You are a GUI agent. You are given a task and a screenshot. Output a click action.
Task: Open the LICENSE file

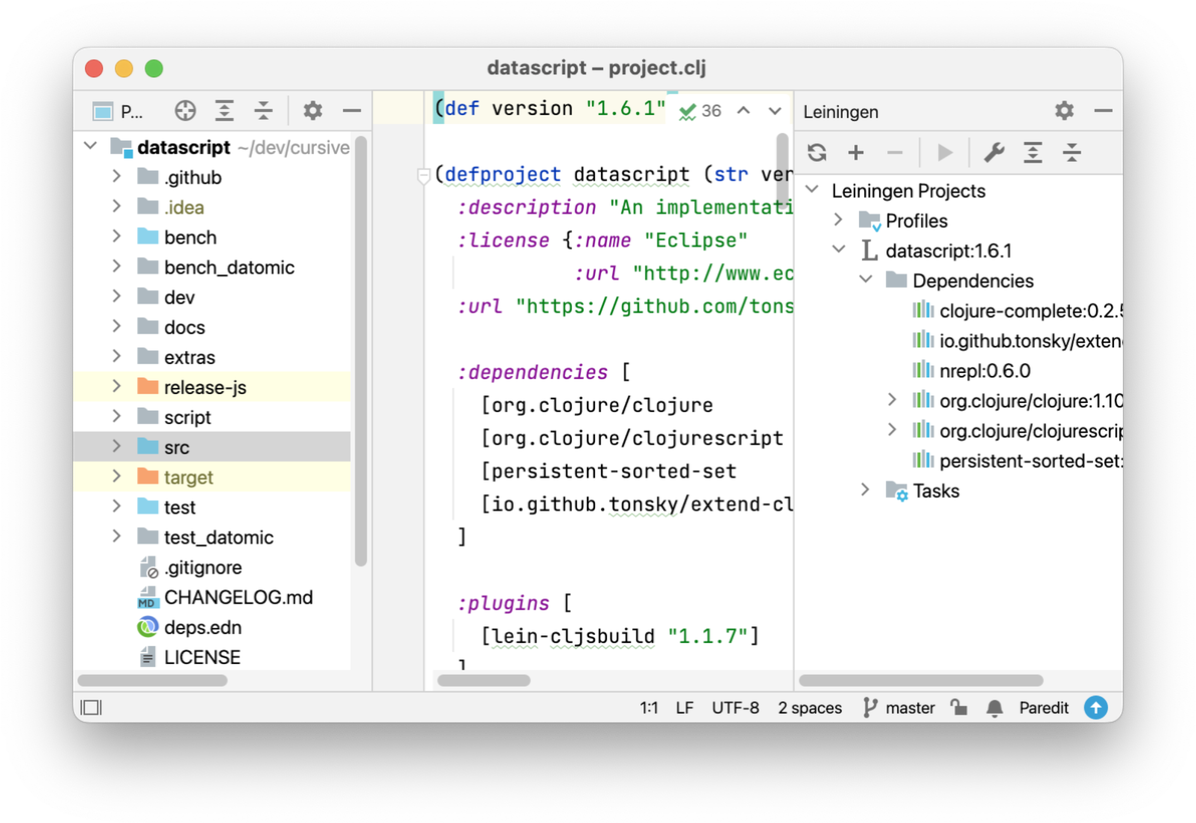pyautogui.click(x=214, y=657)
